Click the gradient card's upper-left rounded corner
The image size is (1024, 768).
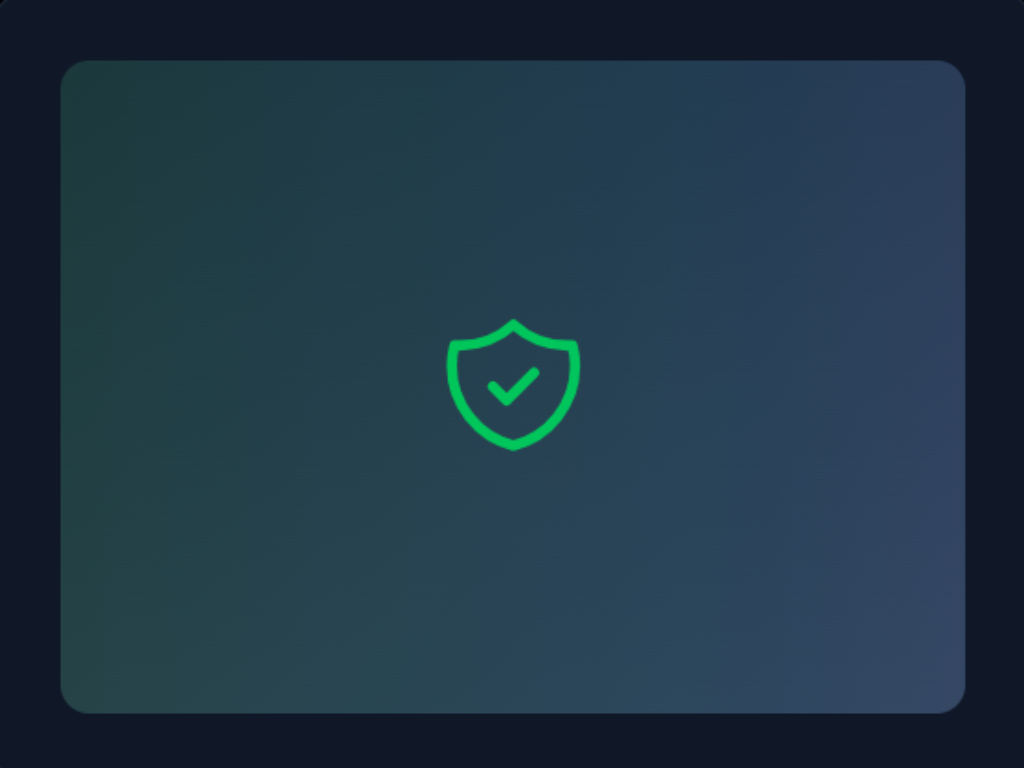click(72, 72)
